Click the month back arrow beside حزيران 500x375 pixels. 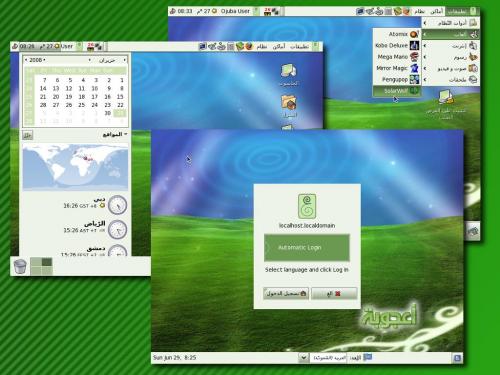(89, 60)
